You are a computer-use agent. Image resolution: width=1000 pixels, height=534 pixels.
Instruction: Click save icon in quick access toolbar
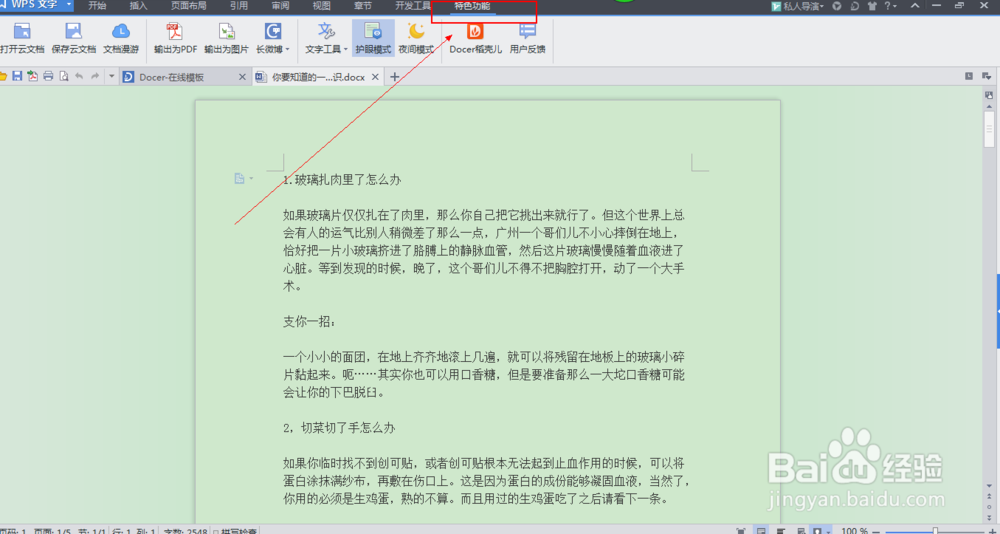tap(17, 77)
